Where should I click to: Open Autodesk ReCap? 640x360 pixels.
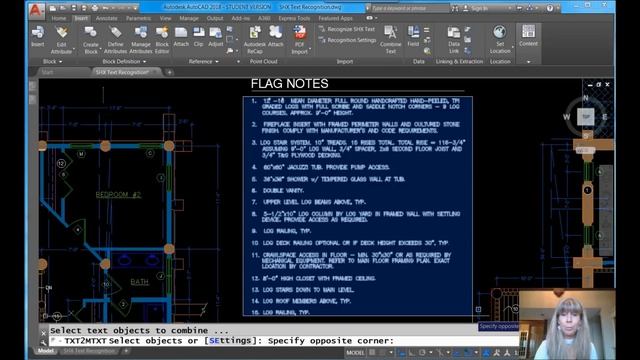pos(255,40)
